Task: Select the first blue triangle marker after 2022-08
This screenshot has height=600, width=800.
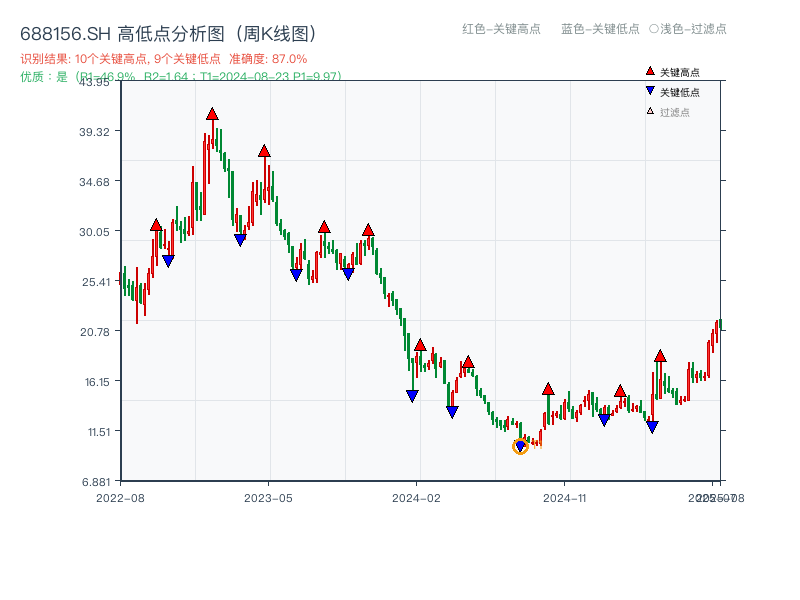Action: click(x=167, y=258)
